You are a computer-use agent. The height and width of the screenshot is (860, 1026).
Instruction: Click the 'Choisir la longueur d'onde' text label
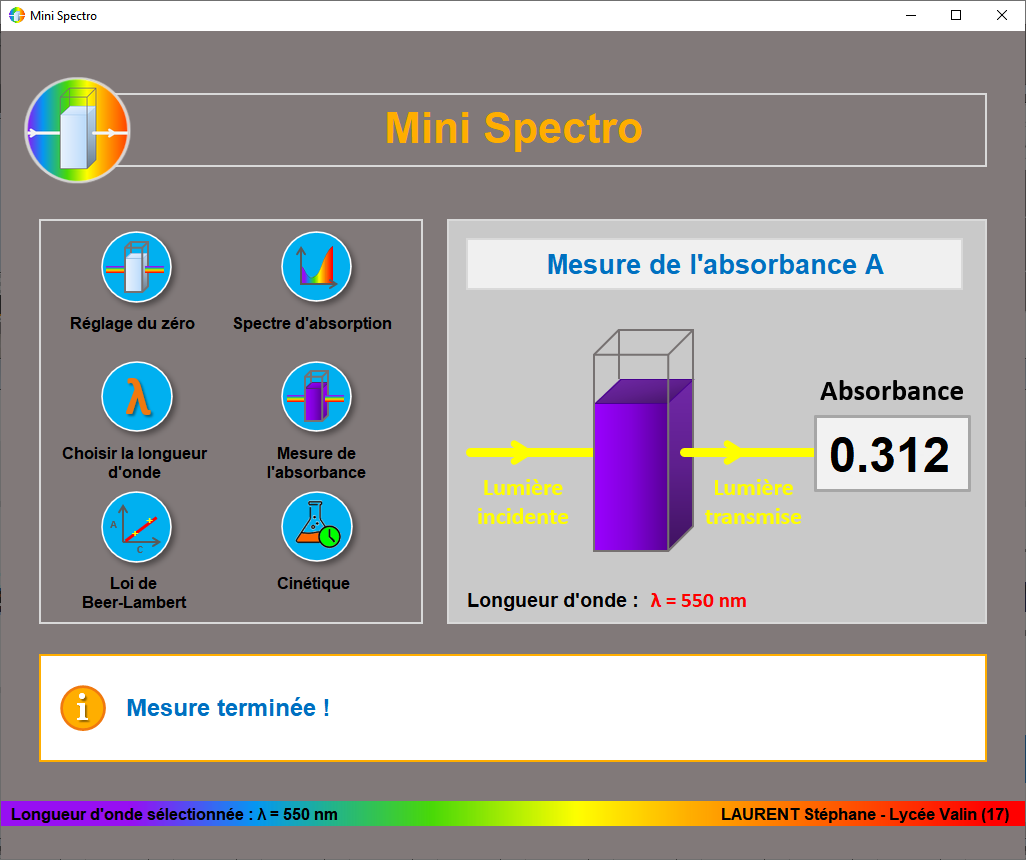click(x=135, y=462)
